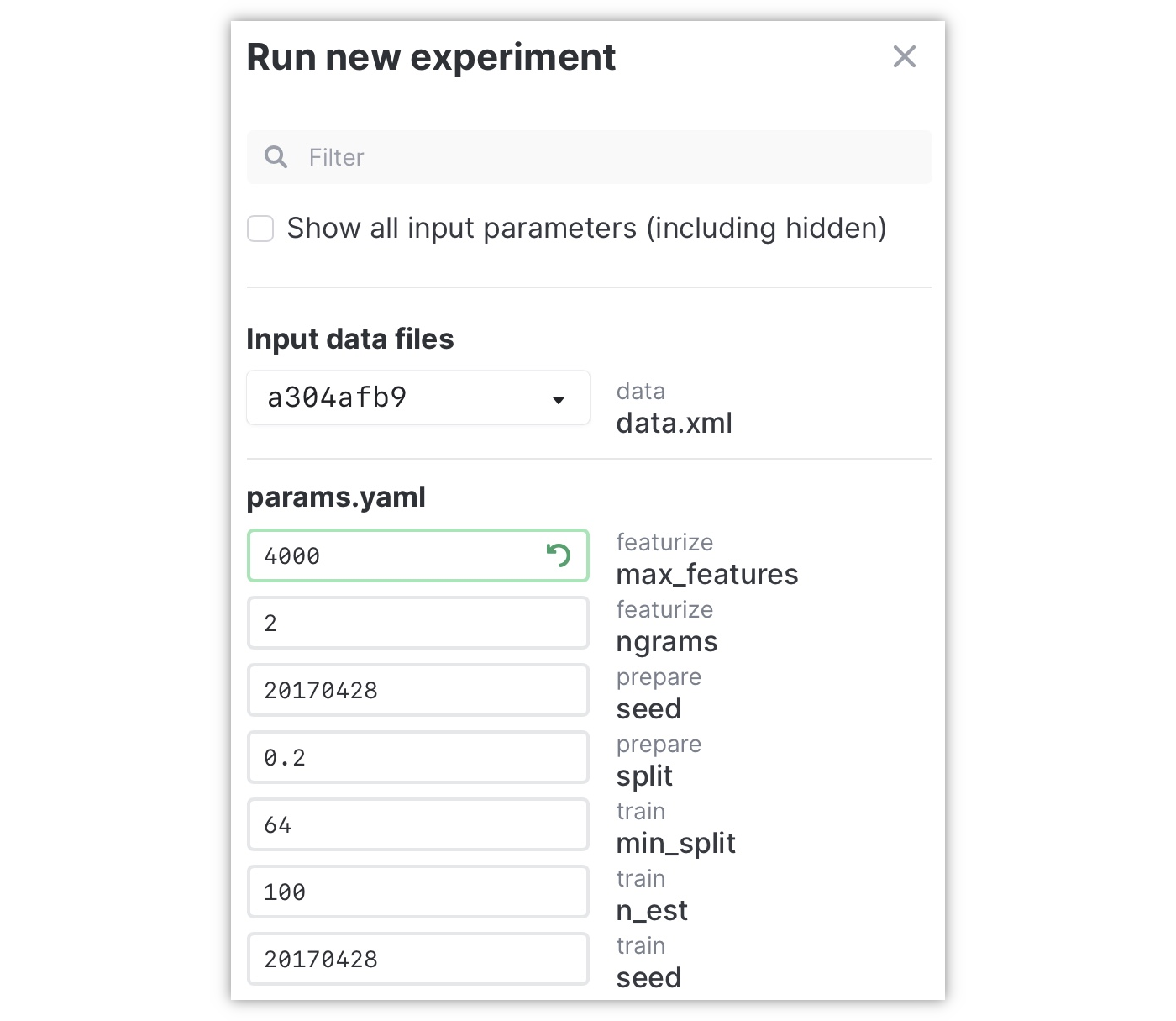Click the data.xml file label
Image resolution: width=1176 pixels, height=1021 pixels.
[674, 423]
